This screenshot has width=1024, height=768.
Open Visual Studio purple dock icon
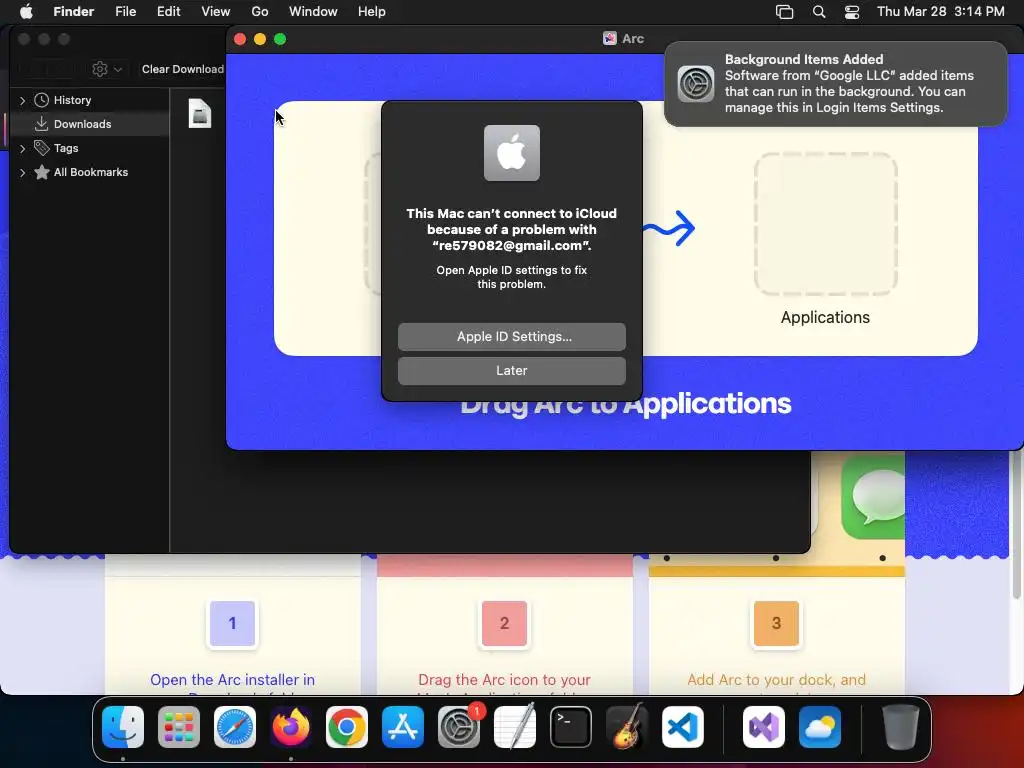(764, 727)
